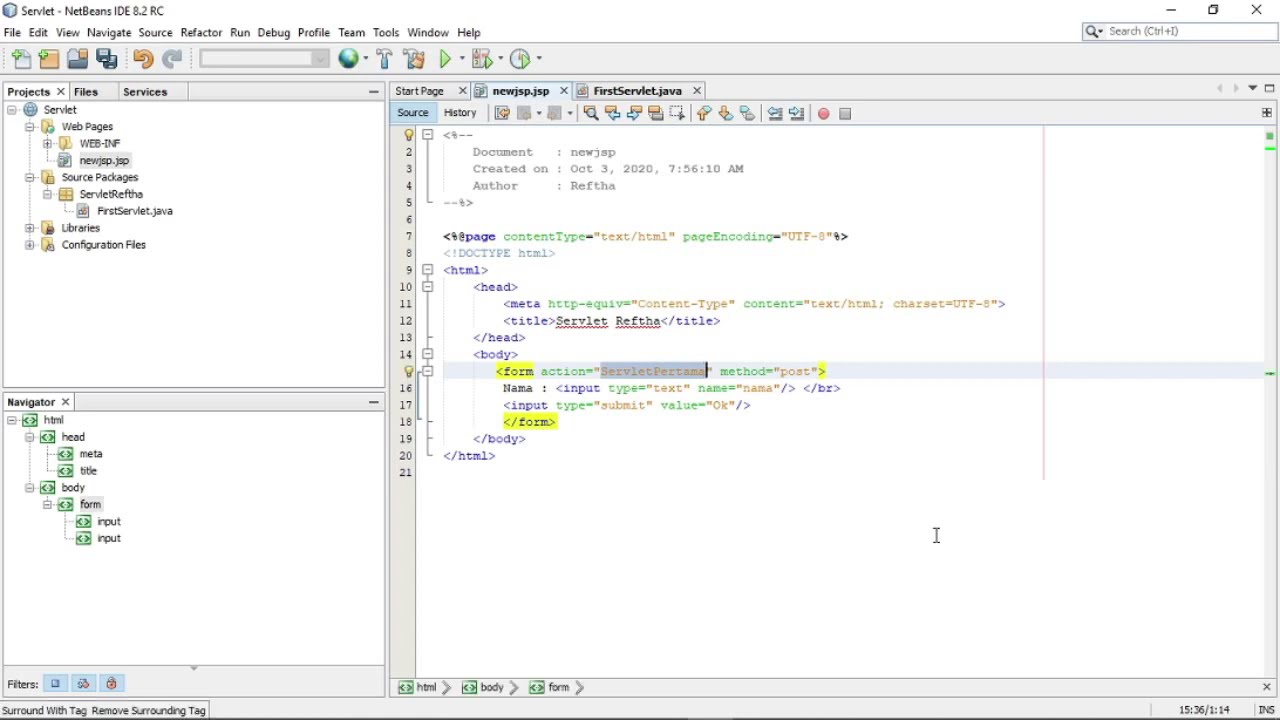This screenshot has height=720, width=1280.
Task: Toggle the first Navigator filter button
Action: pyautogui.click(x=56, y=684)
